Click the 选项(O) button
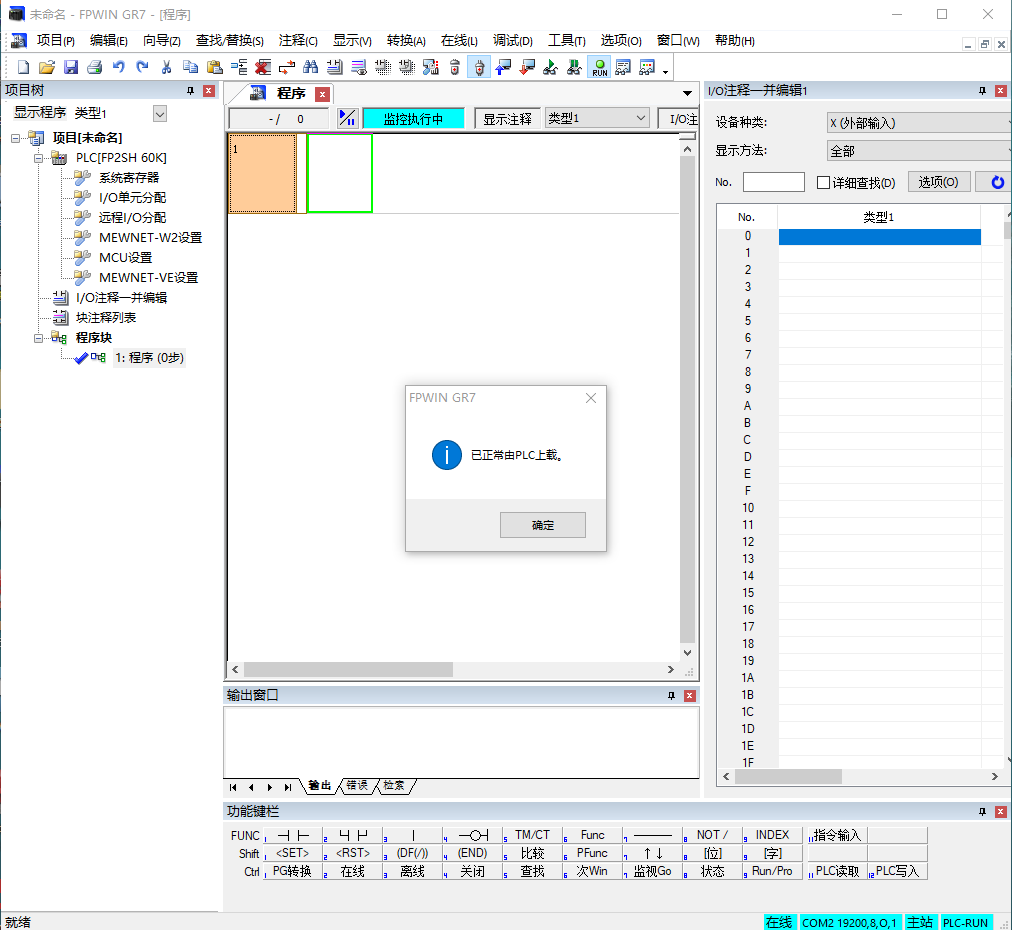The image size is (1012, 930). tap(938, 182)
